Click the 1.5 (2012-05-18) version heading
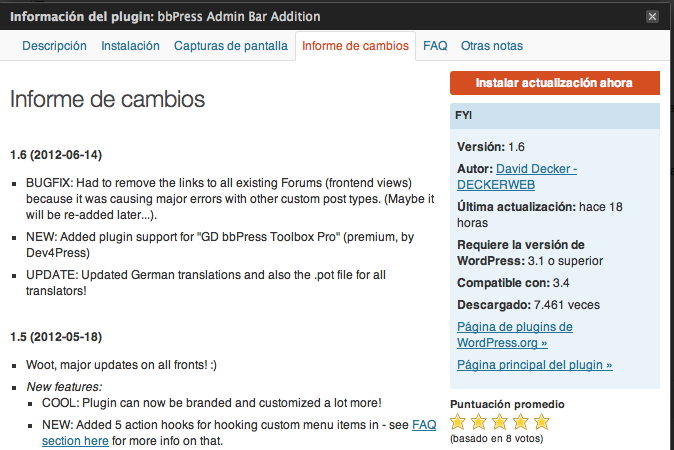This screenshot has width=674, height=450. (x=56, y=336)
